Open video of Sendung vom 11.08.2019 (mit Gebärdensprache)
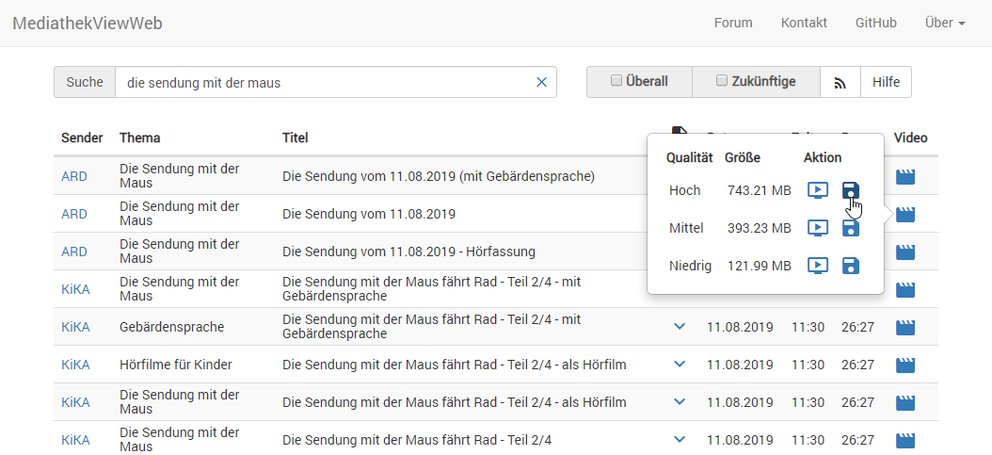The width and height of the screenshot is (992, 455). (x=905, y=177)
